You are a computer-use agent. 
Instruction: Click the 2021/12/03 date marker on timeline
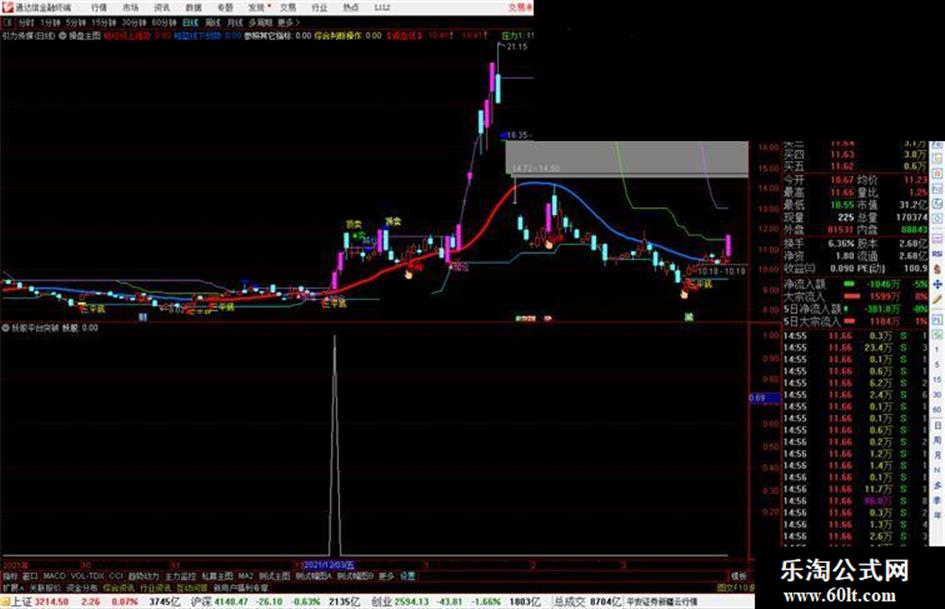coord(329,565)
